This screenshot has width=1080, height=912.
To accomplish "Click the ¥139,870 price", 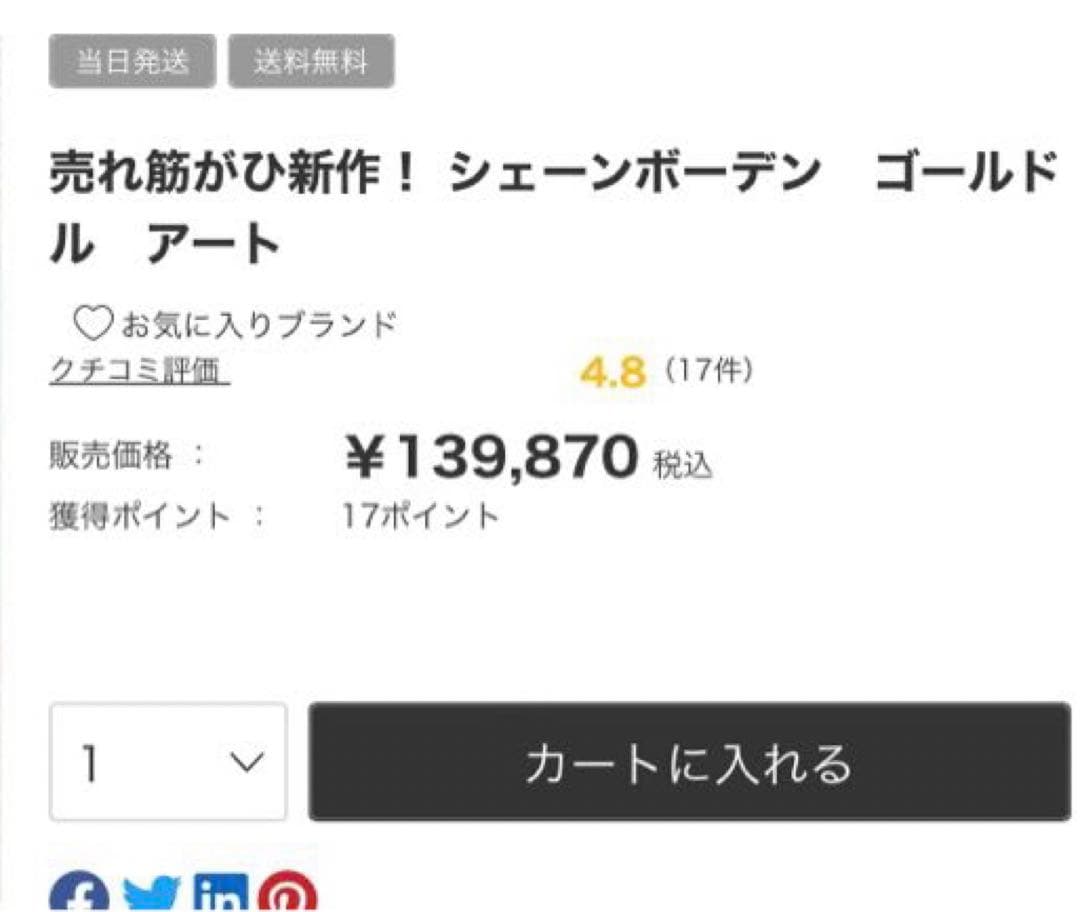I will [x=491, y=459].
